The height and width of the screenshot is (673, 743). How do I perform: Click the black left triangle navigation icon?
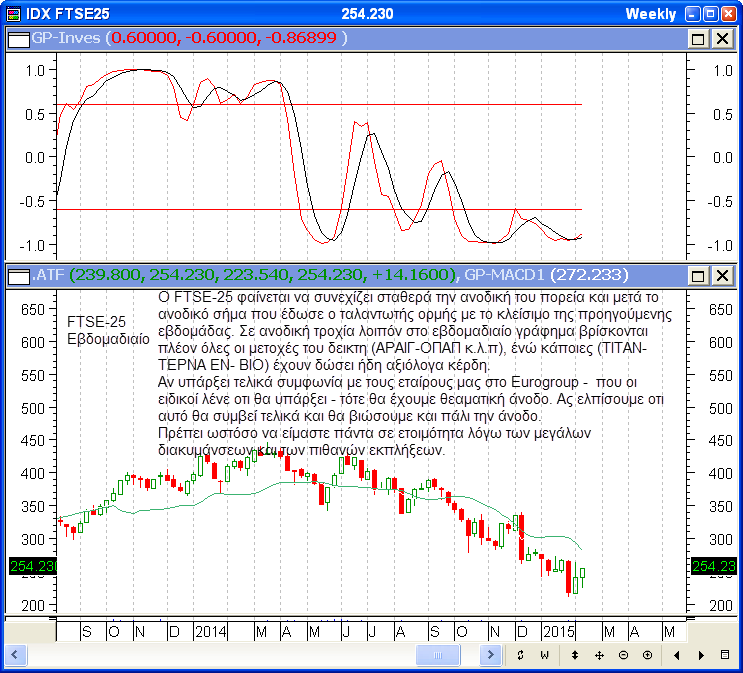point(677,655)
